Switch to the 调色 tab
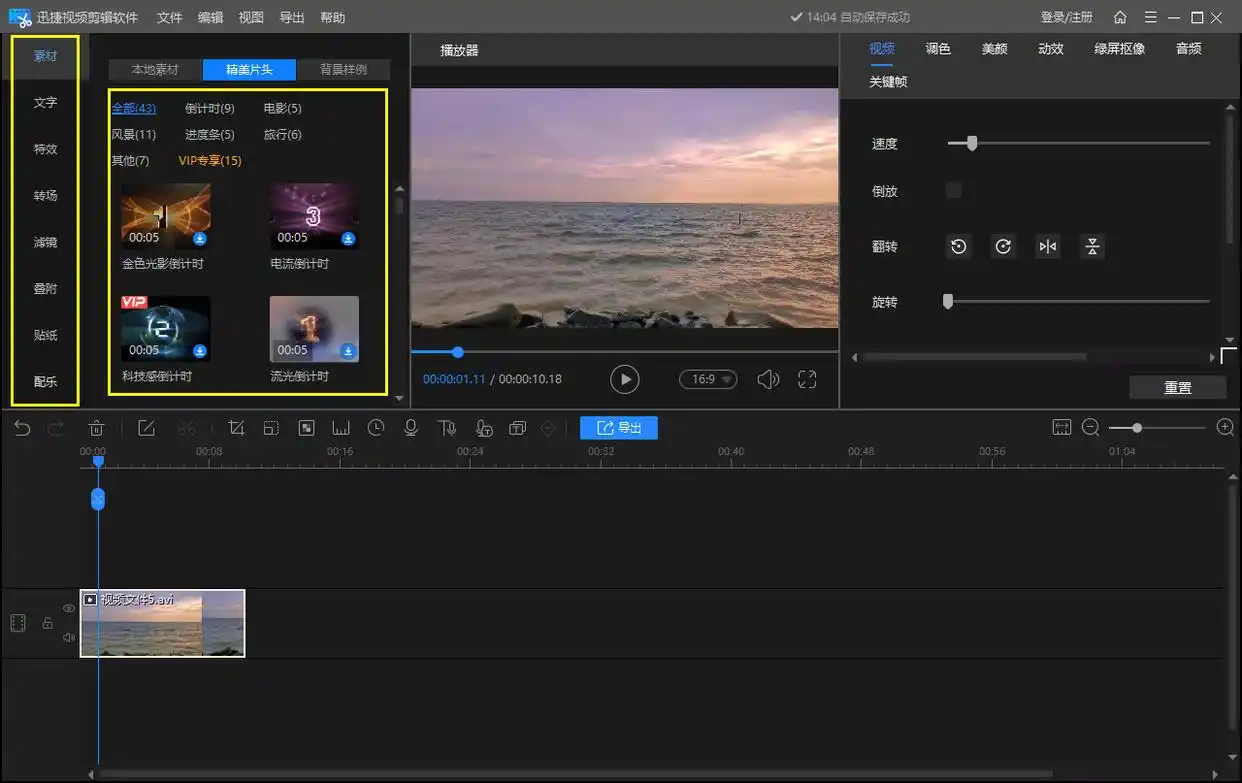The height and width of the screenshot is (783, 1242). coord(938,48)
